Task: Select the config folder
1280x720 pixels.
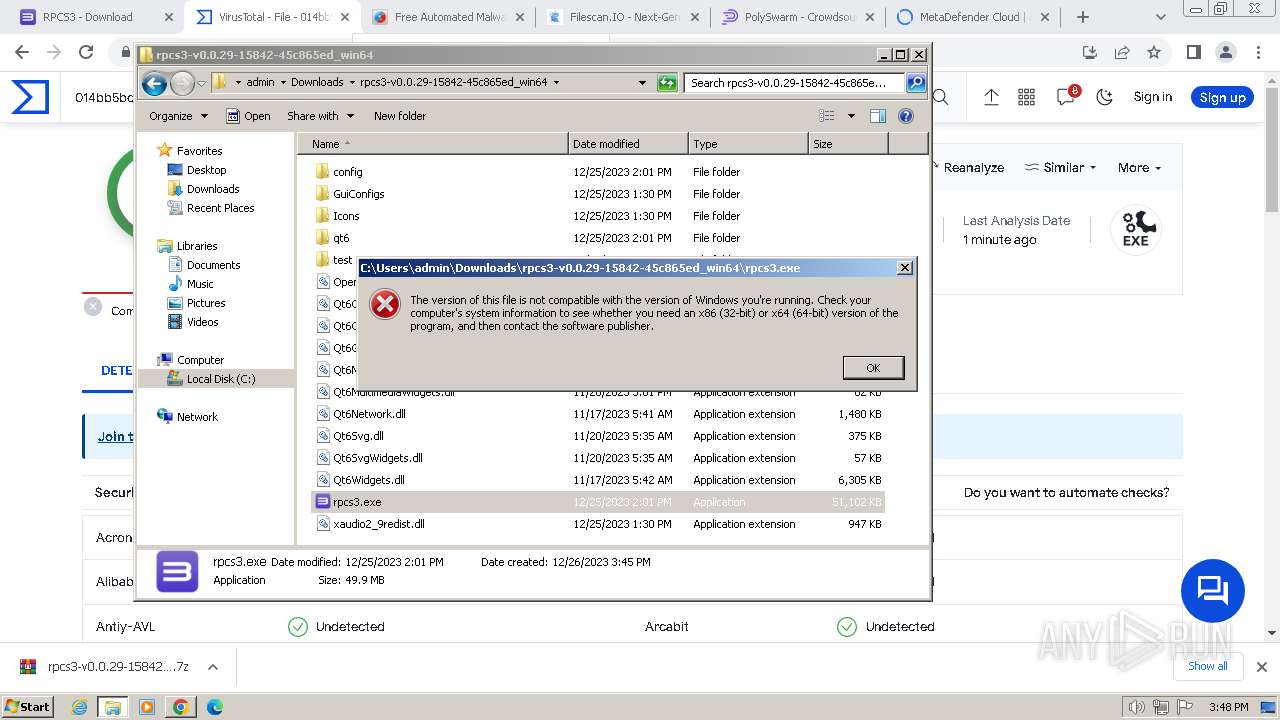Action: [x=348, y=172]
